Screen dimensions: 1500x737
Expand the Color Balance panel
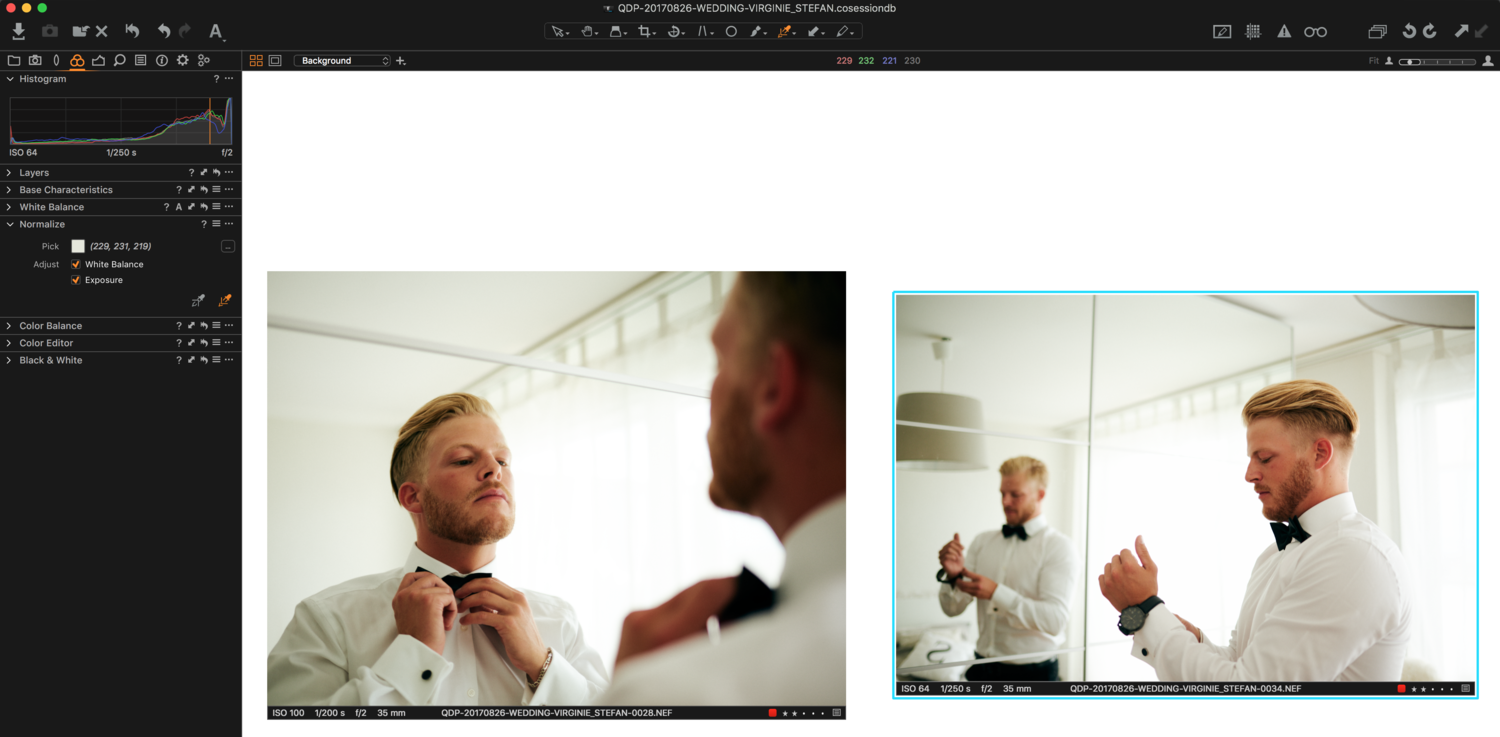(10, 325)
